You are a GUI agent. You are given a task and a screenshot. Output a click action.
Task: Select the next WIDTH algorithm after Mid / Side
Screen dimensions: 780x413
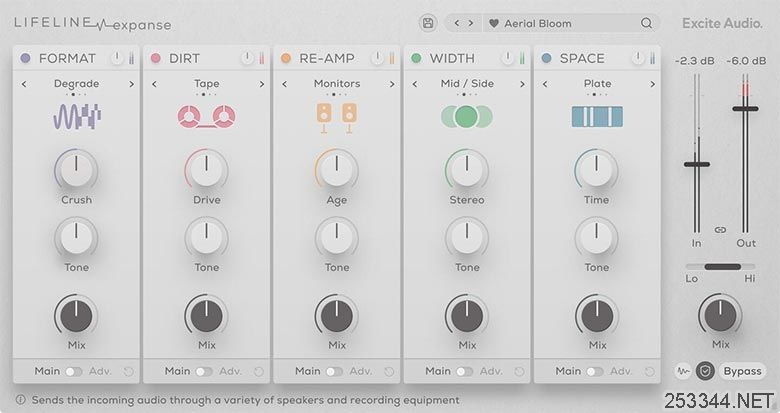click(522, 84)
